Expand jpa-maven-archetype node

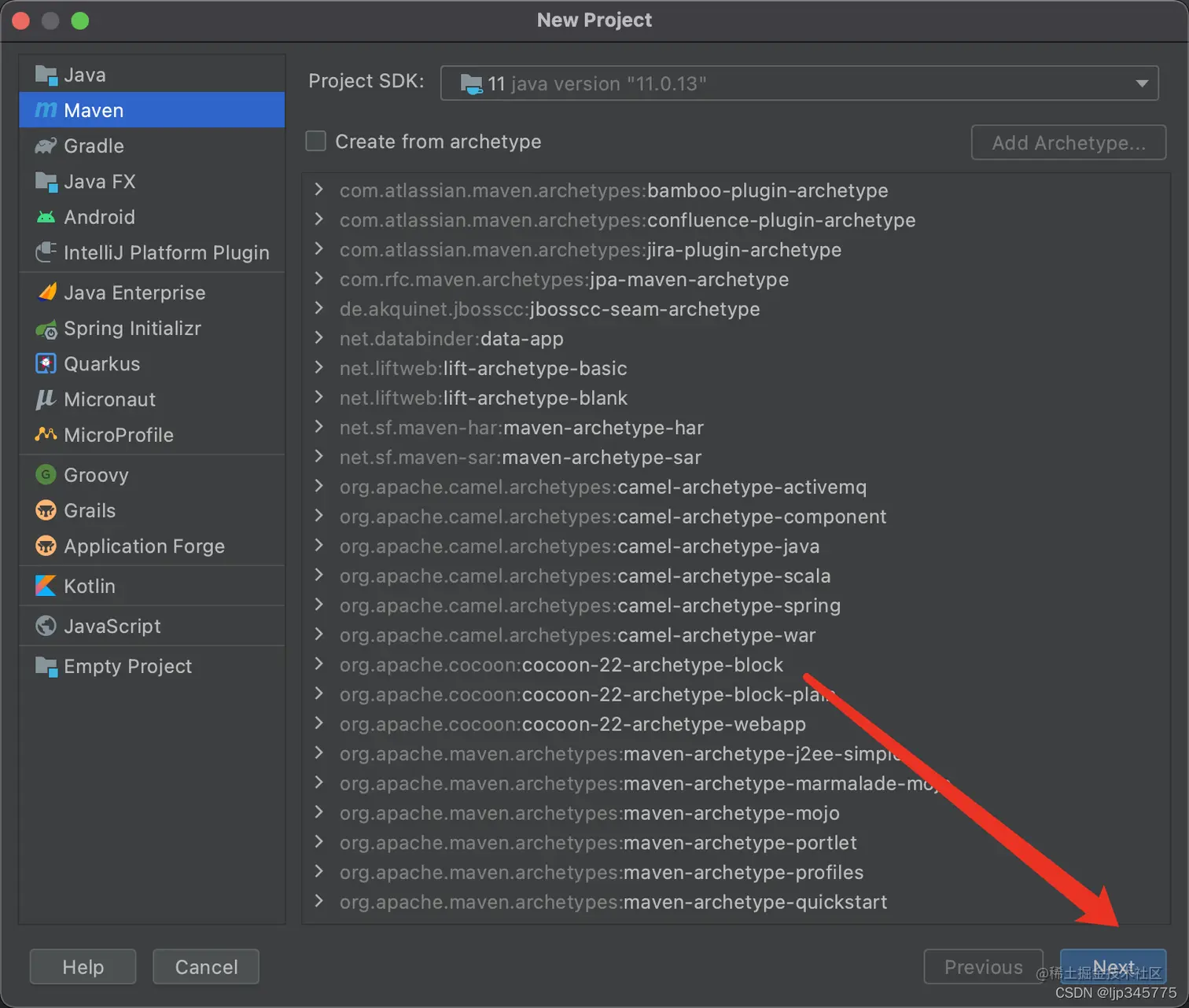click(x=318, y=278)
